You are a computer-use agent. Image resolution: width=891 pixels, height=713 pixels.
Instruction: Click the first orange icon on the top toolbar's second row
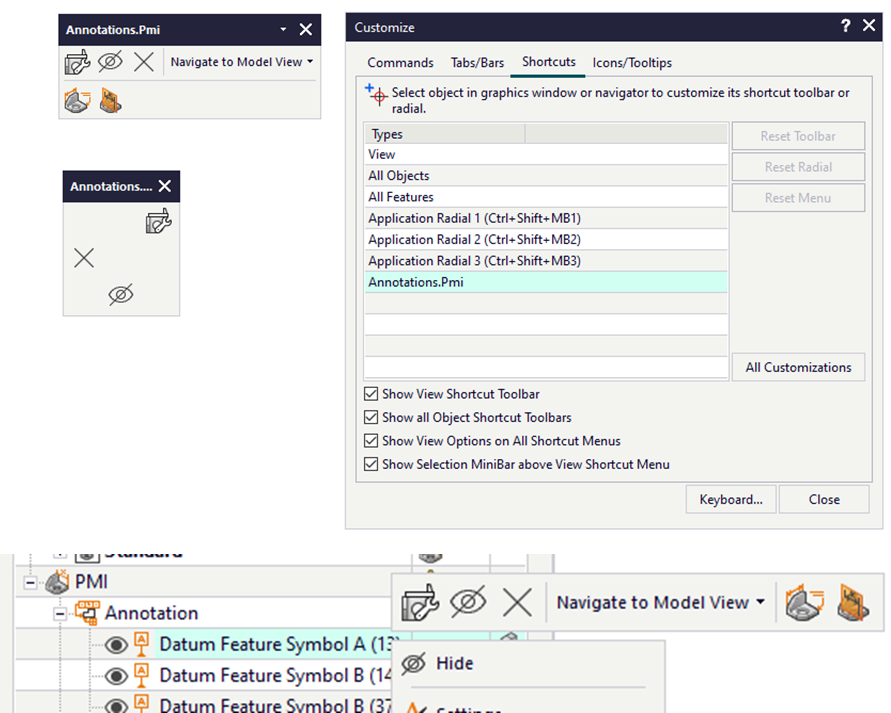tap(77, 100)
